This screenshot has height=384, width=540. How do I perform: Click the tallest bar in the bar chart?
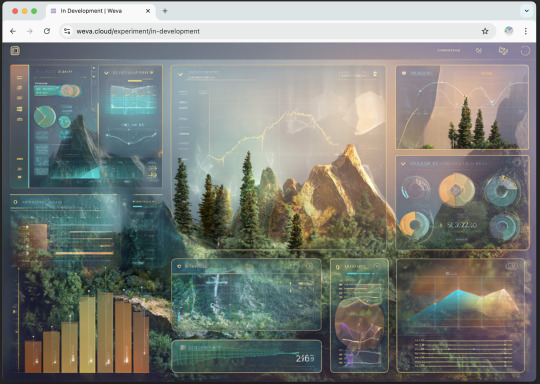(x=105, y=332)
